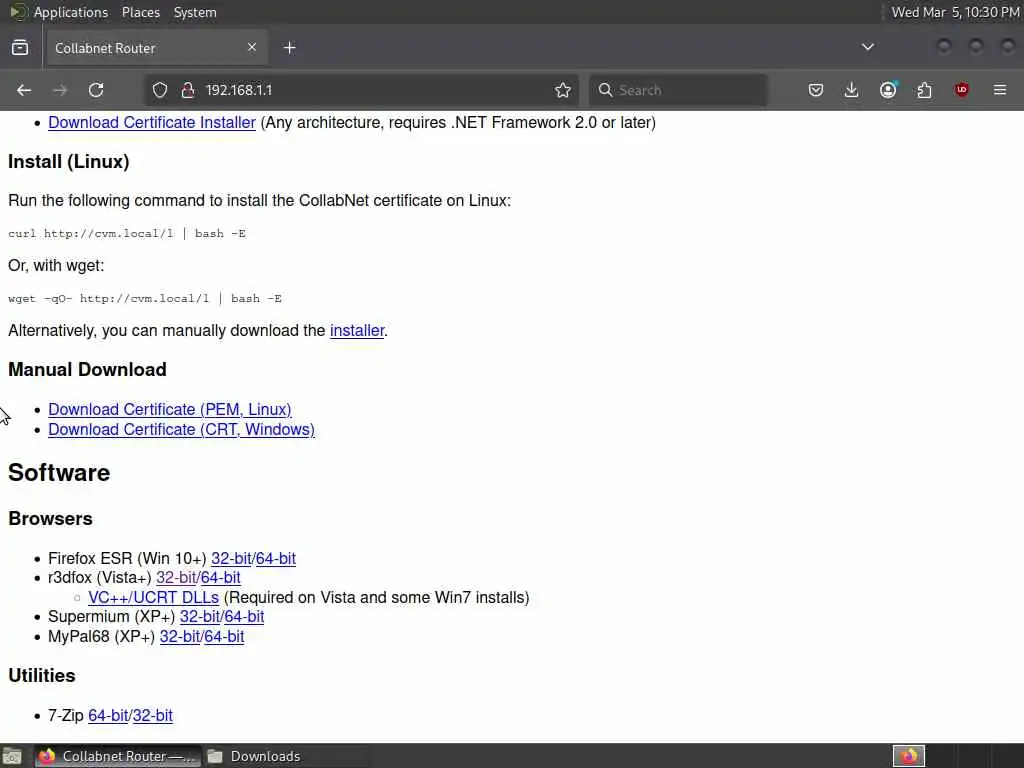Viewport: 1024px width, 768px height.
Task: Download Certificate (CRT, Windows)
Action: [182, 430]
